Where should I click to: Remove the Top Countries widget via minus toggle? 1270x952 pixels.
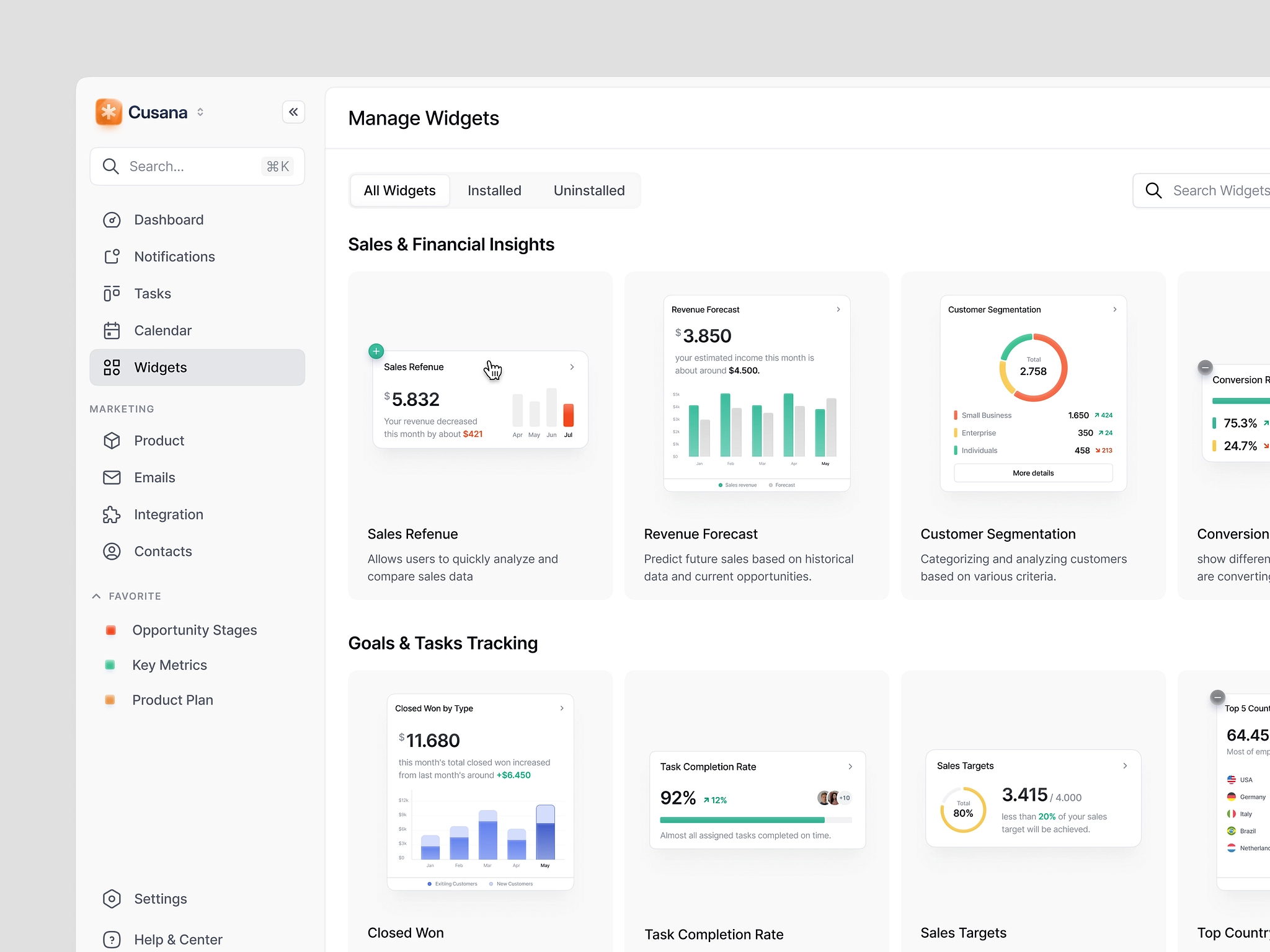[1217, 698]
